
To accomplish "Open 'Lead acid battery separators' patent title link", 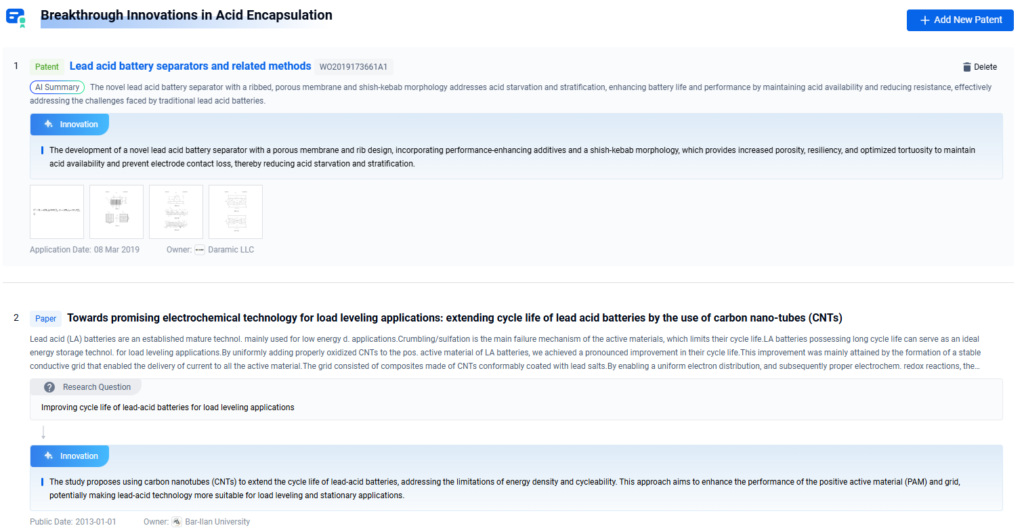I will [190, 66].
